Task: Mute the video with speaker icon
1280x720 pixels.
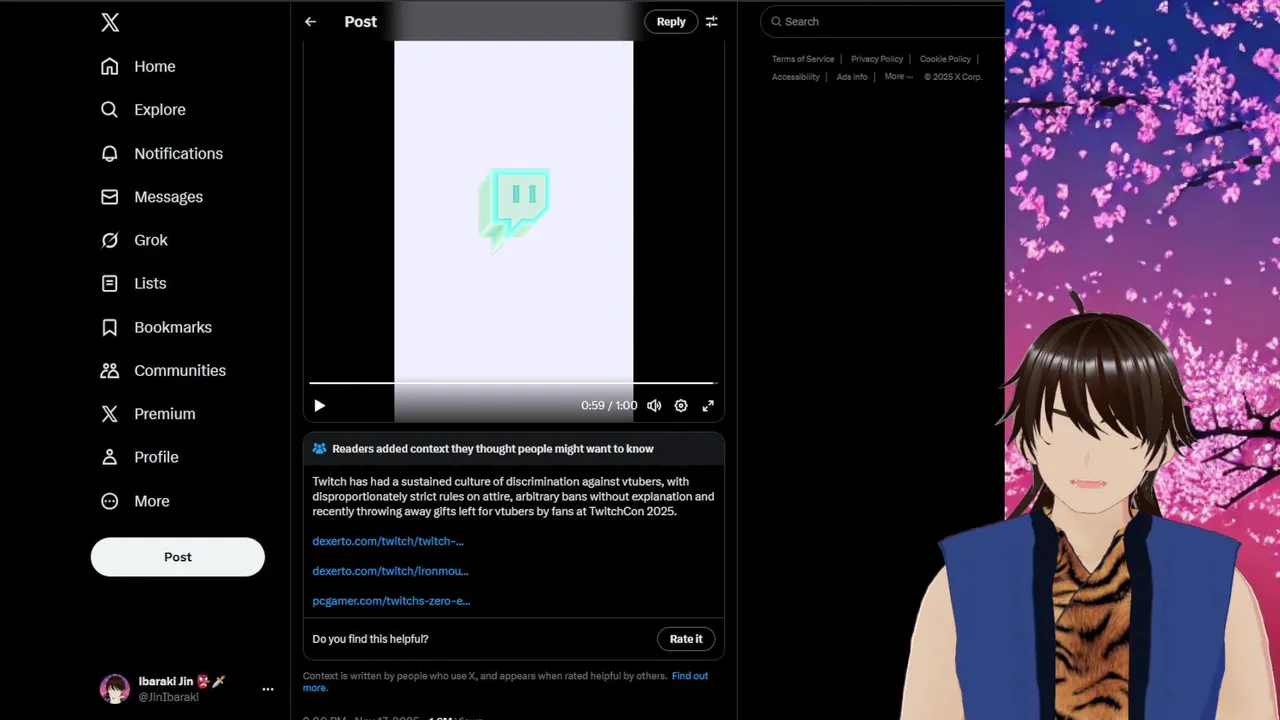Action: (654, 405)
